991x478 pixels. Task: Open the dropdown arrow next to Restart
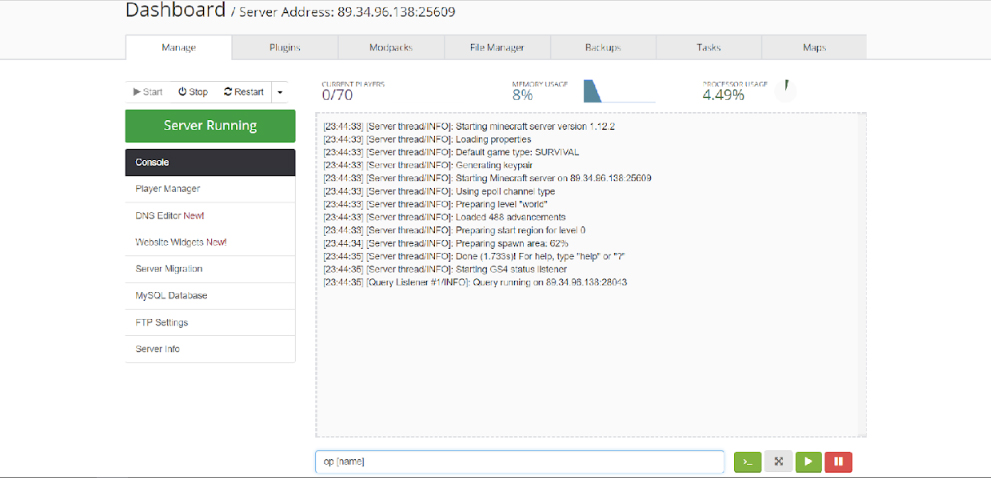tap(279, 92)
